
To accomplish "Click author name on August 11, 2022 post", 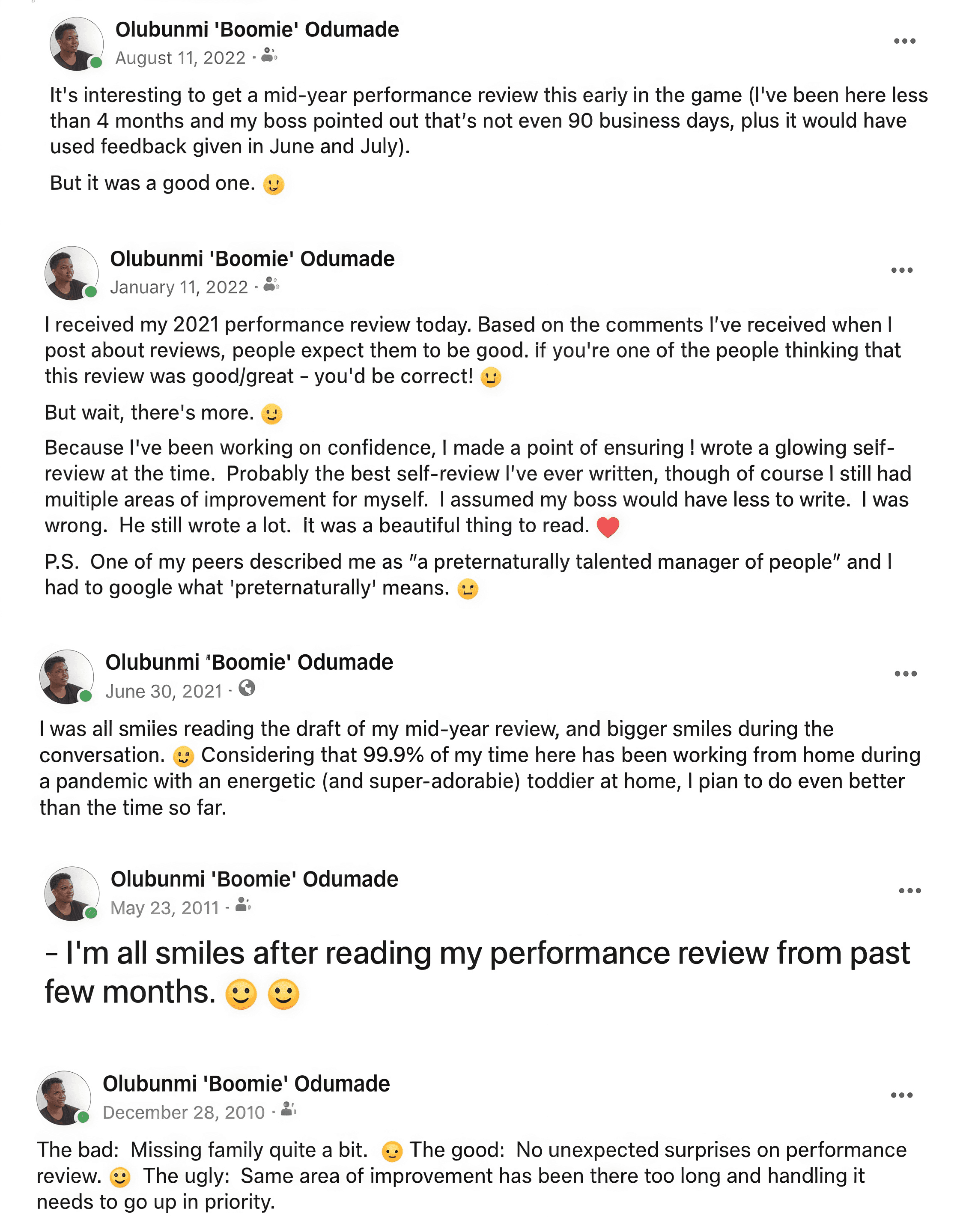I will (x=257, y=30).
